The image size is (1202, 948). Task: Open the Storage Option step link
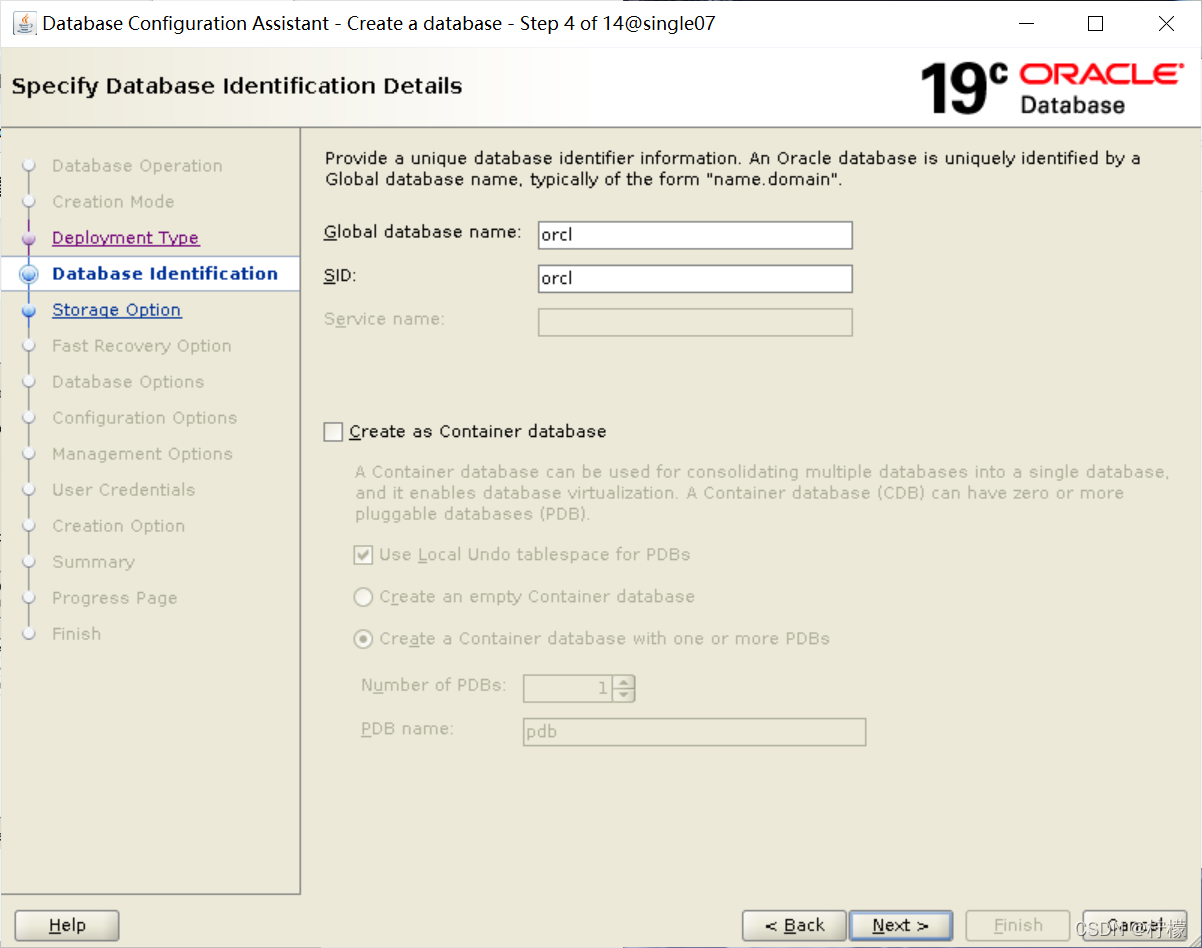click(x=116, y=309)
